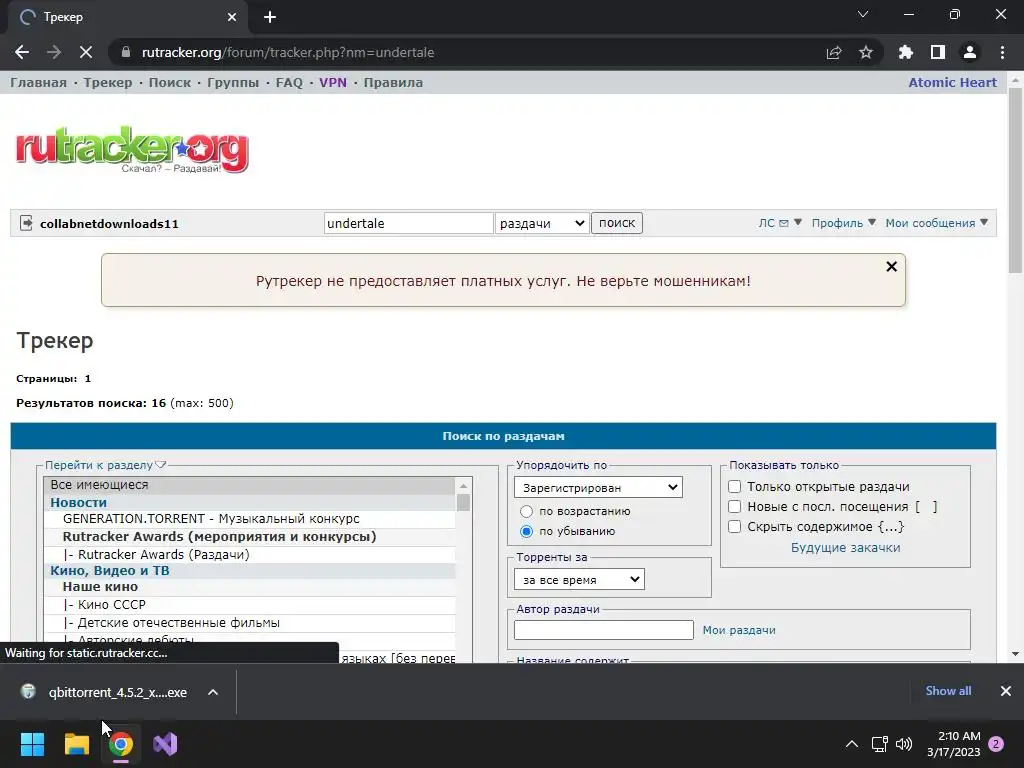Open the notifications badge in the tray

(996, 744)
